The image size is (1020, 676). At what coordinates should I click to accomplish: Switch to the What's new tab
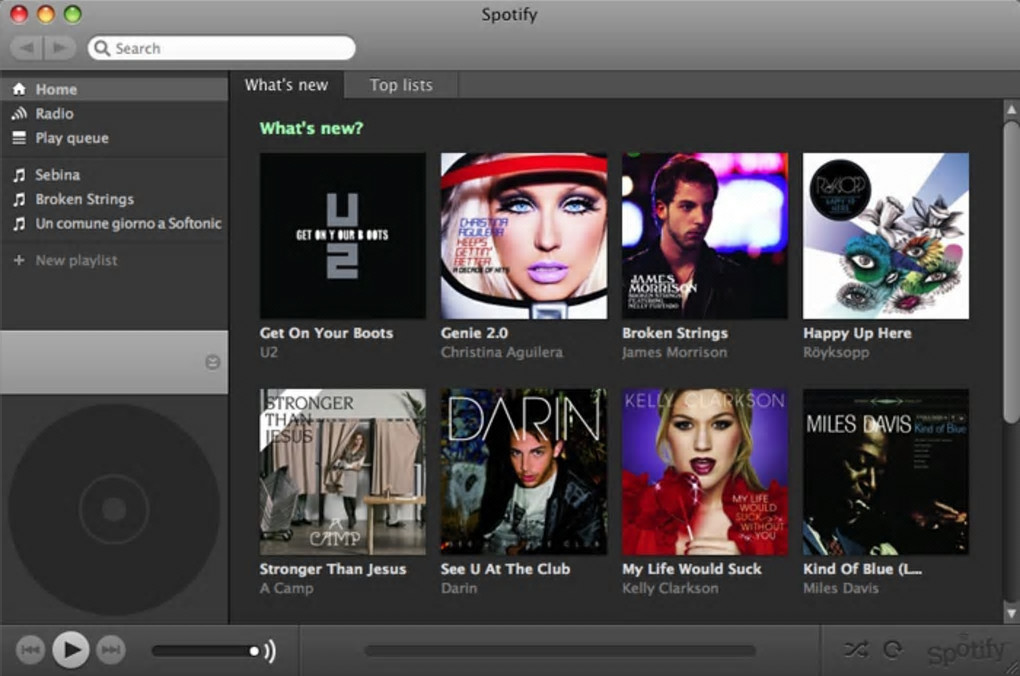click(286, 85)
